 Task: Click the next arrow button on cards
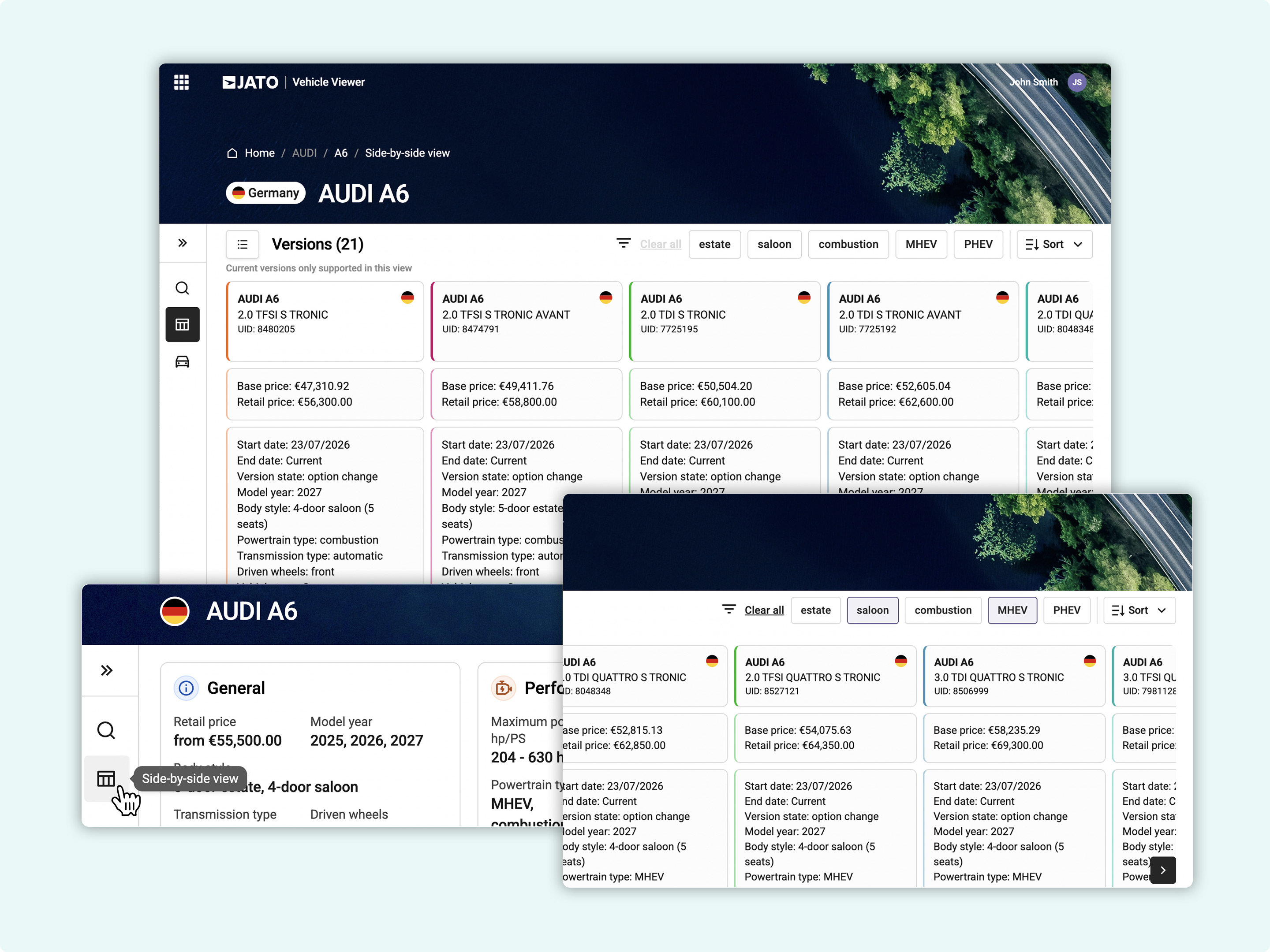1163,870
